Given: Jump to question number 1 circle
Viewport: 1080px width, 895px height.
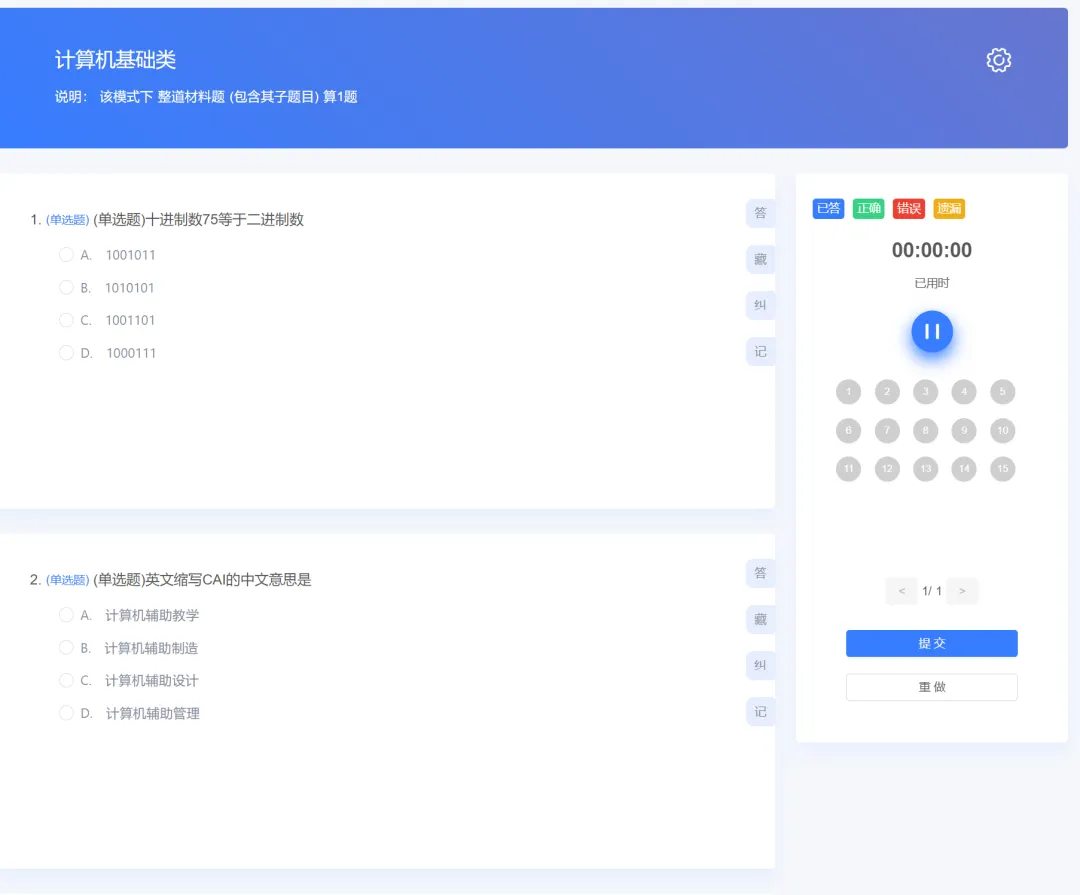Looking at the screenshot, I should click(x=848, y=392).
